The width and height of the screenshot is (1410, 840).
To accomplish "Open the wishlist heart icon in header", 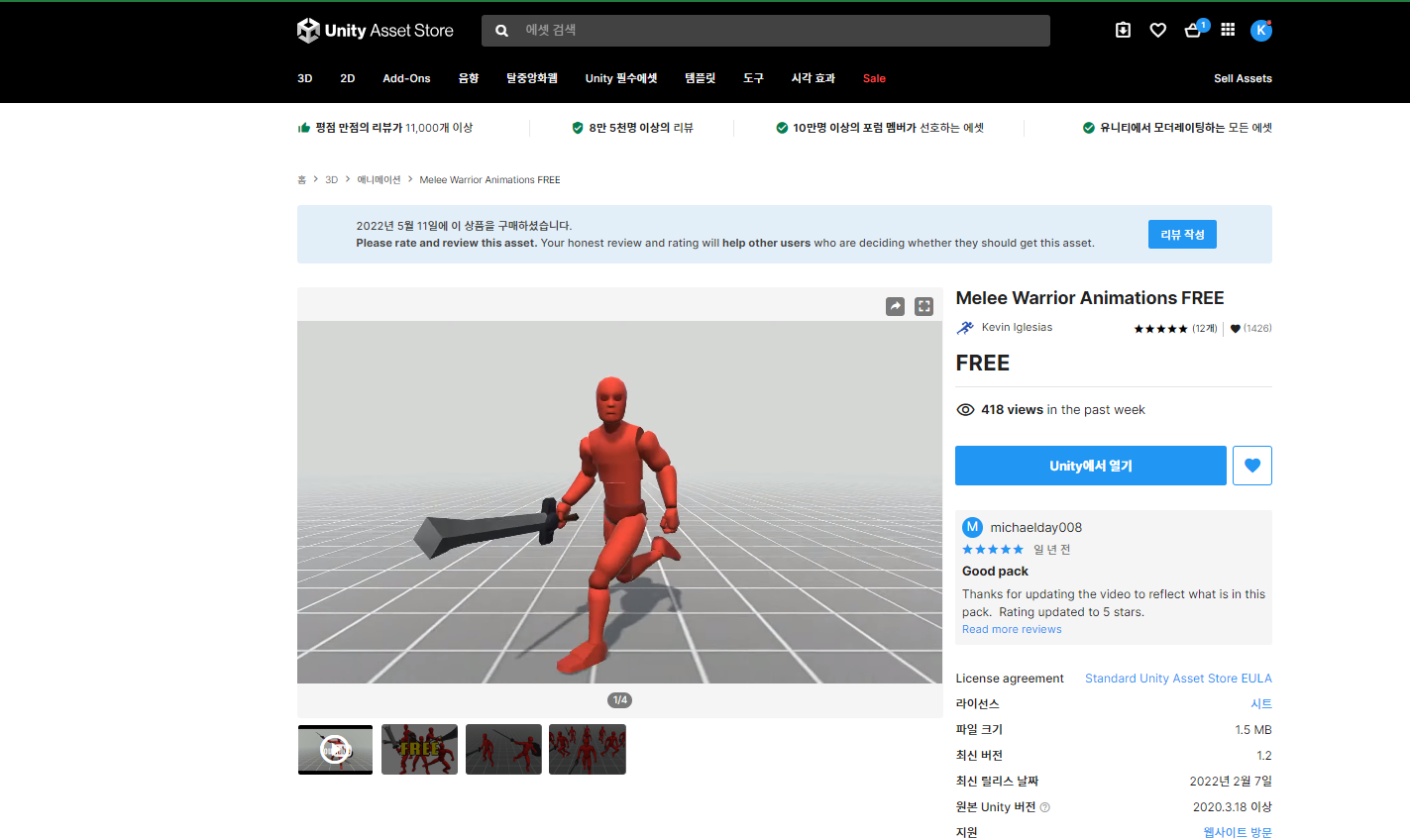I will click(x=1157, y=31).
